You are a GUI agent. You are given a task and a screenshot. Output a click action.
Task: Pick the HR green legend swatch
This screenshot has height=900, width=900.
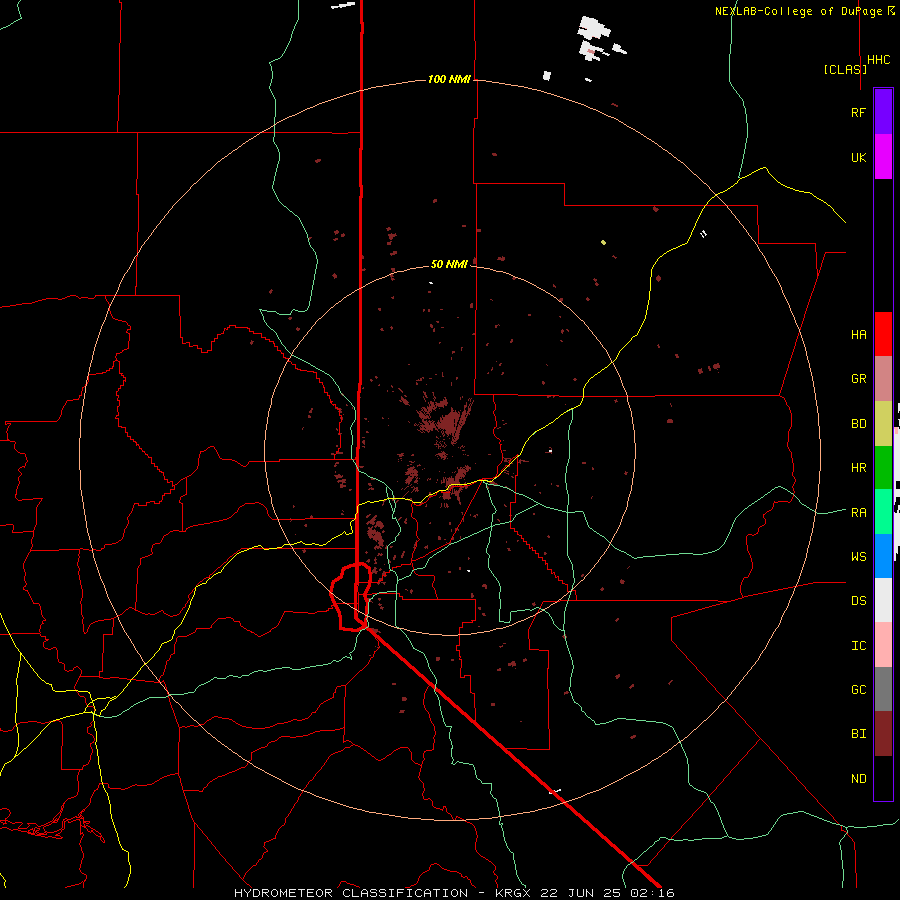(x=883, y=468)
